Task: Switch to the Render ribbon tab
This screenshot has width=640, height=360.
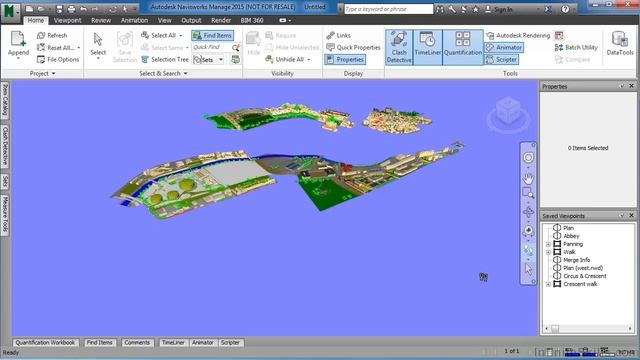Action: point(221,20)
